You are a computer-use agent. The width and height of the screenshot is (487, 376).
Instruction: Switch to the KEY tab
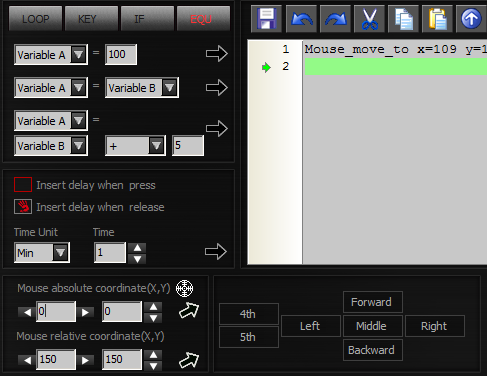(x=91, y=19)
